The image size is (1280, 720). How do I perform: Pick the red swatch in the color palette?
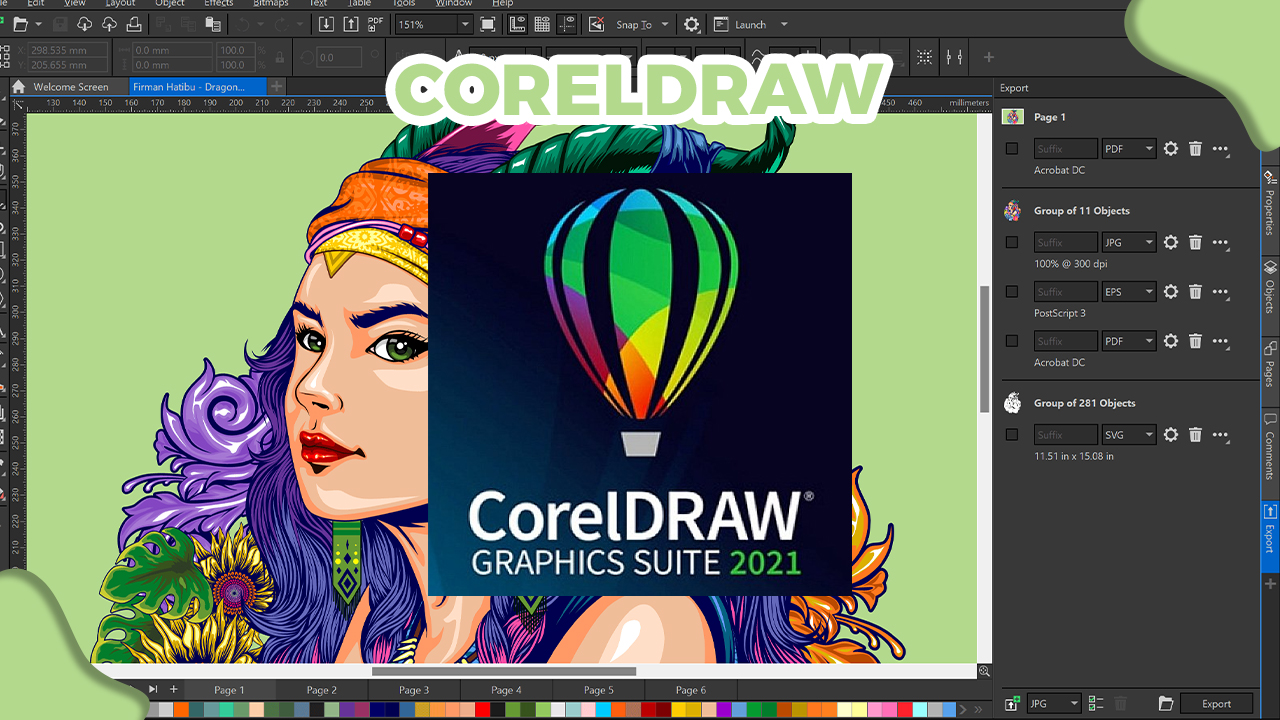point(482,710)
